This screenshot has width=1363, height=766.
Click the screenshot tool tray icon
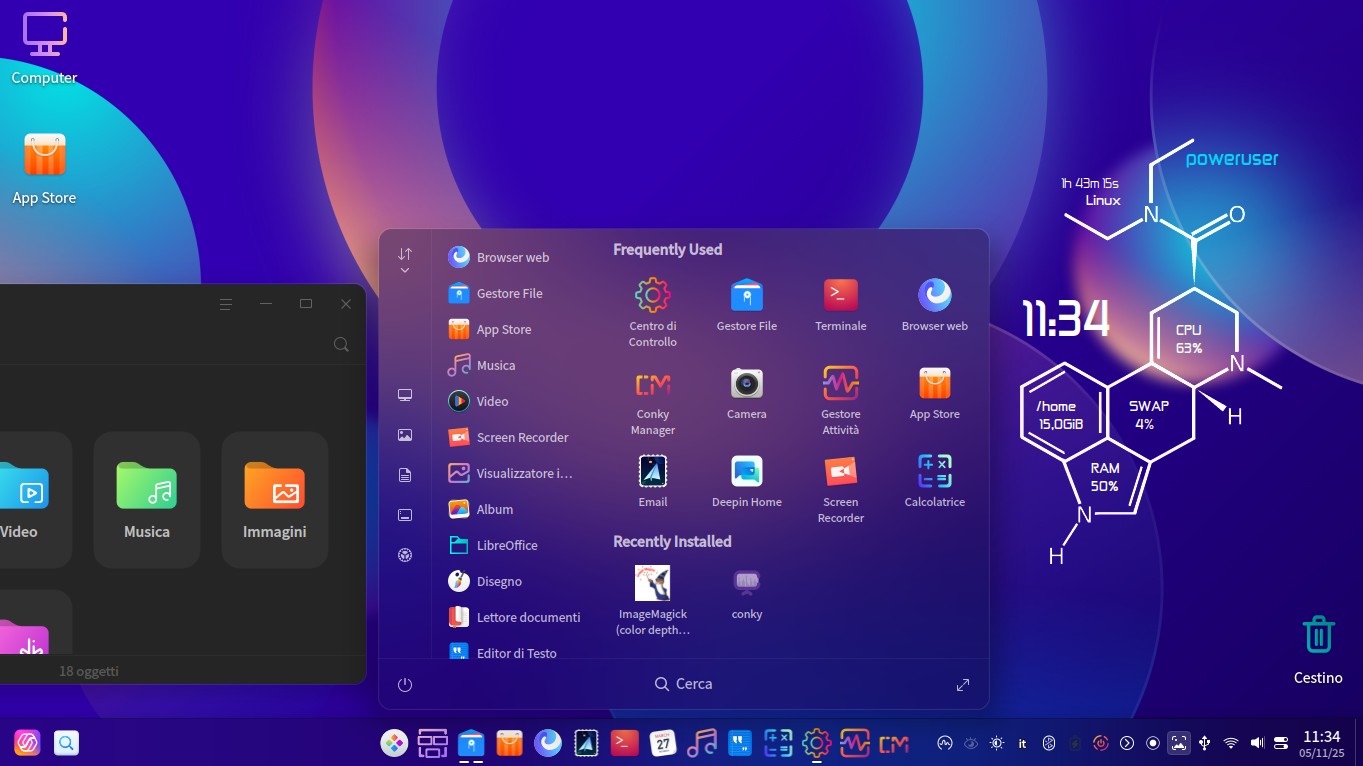coord(1179,743)
